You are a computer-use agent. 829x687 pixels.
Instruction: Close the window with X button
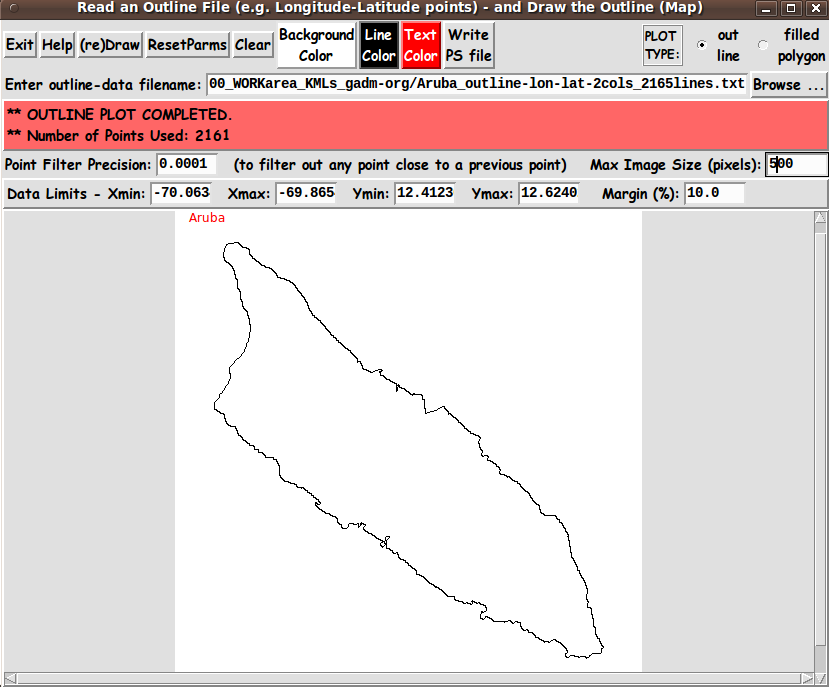coord(816,8)
